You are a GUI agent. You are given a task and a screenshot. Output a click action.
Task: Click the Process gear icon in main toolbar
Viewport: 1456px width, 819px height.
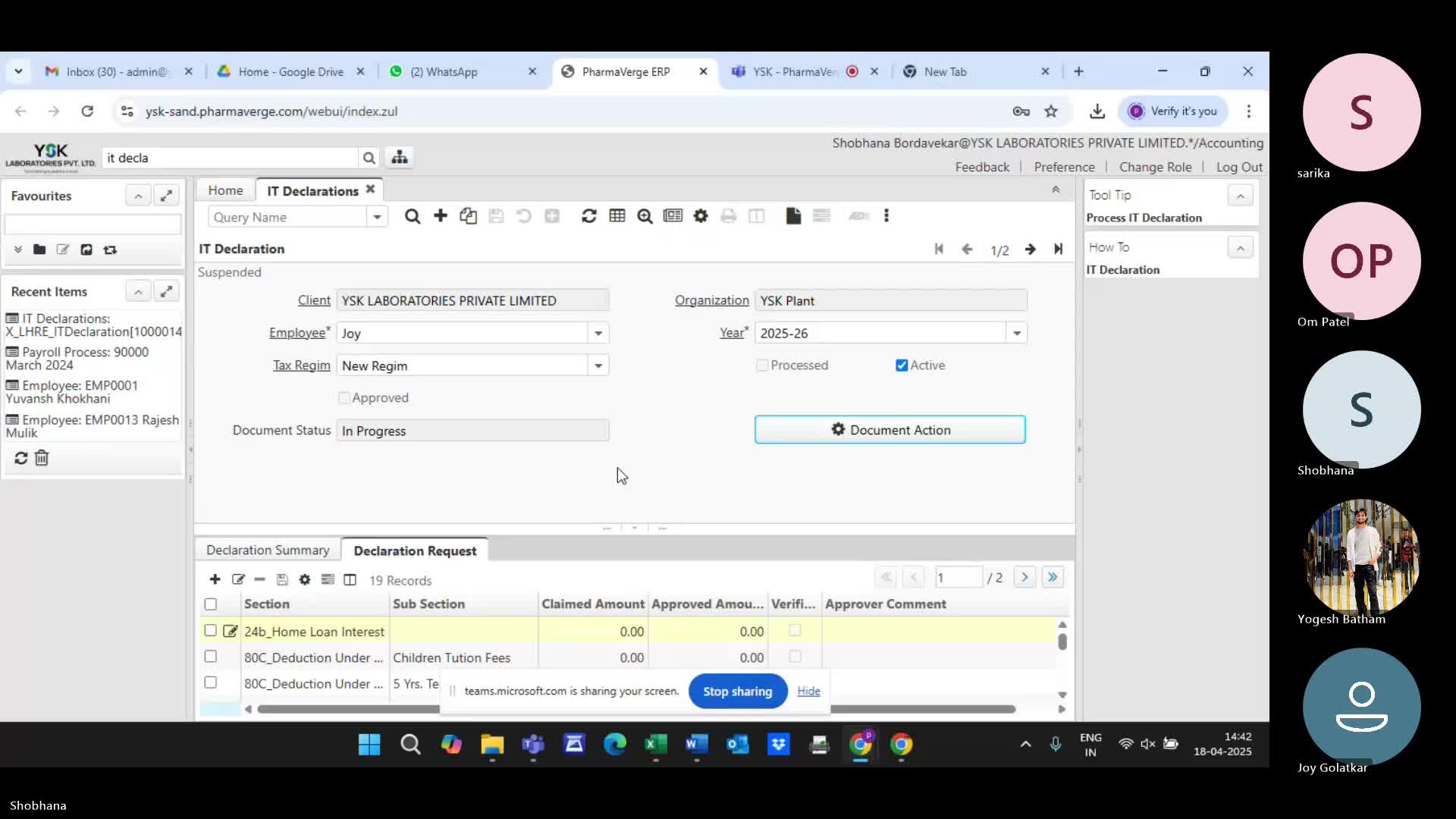click(x=701, y=216)
